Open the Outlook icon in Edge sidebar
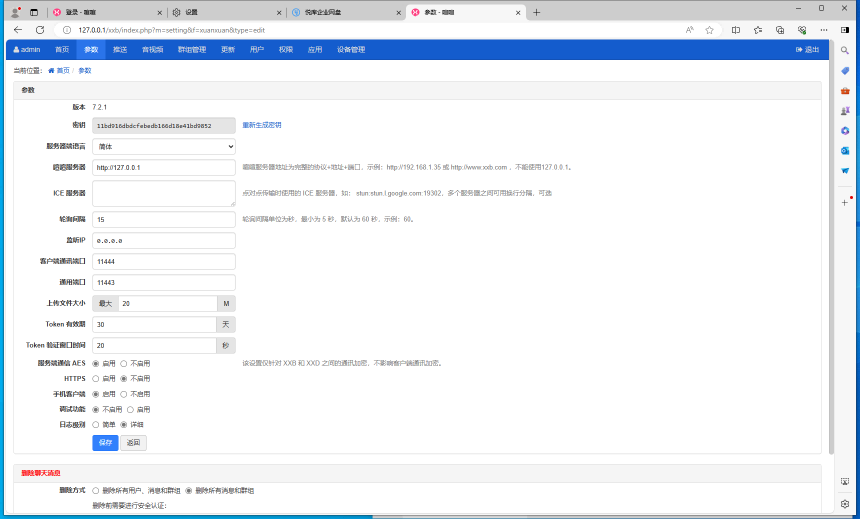Viewport: 860px width, 519px height. click(845, 151)
